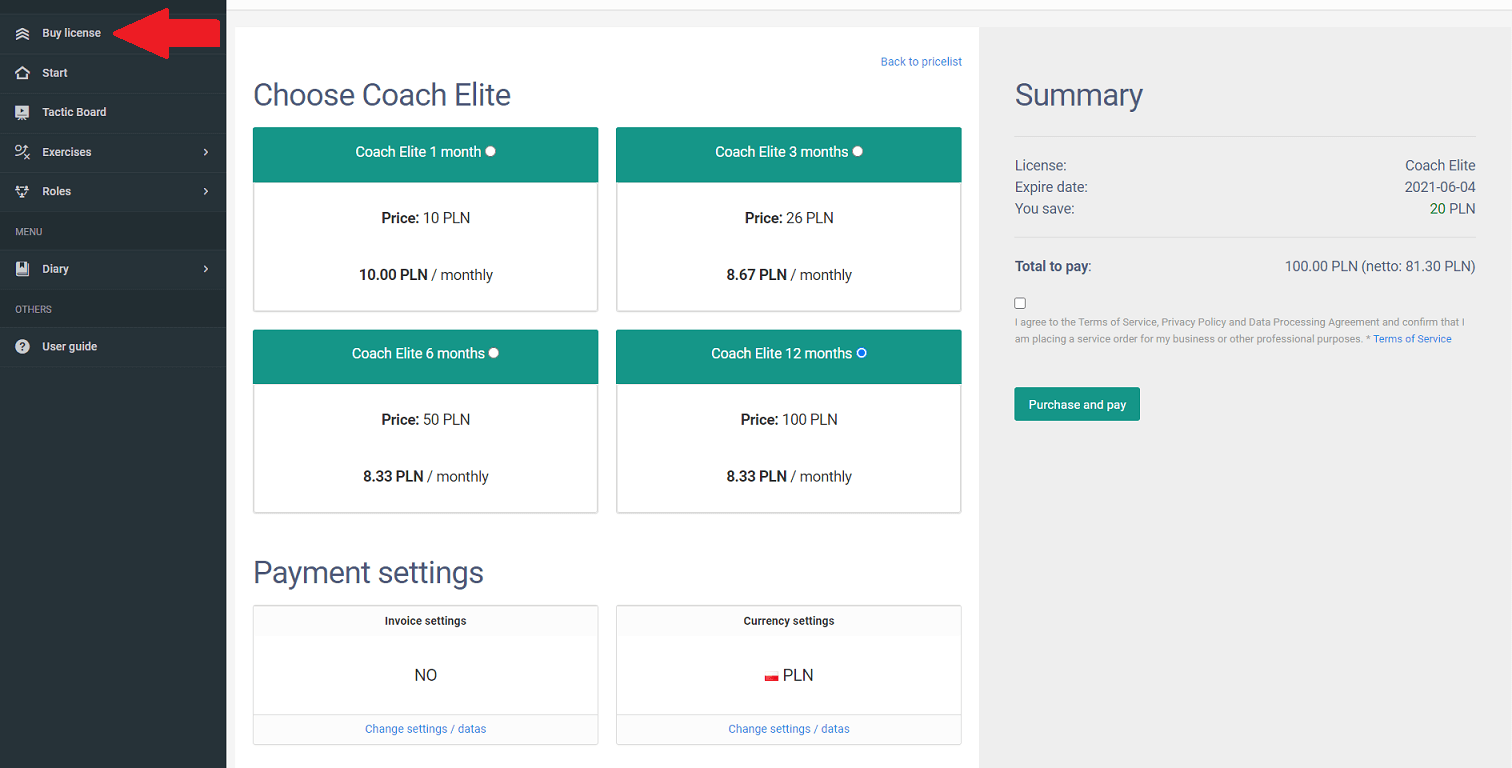Click the Buy license stacked layers icon
The height and width of the screenshot is (768, 1512).
point(22,34)
